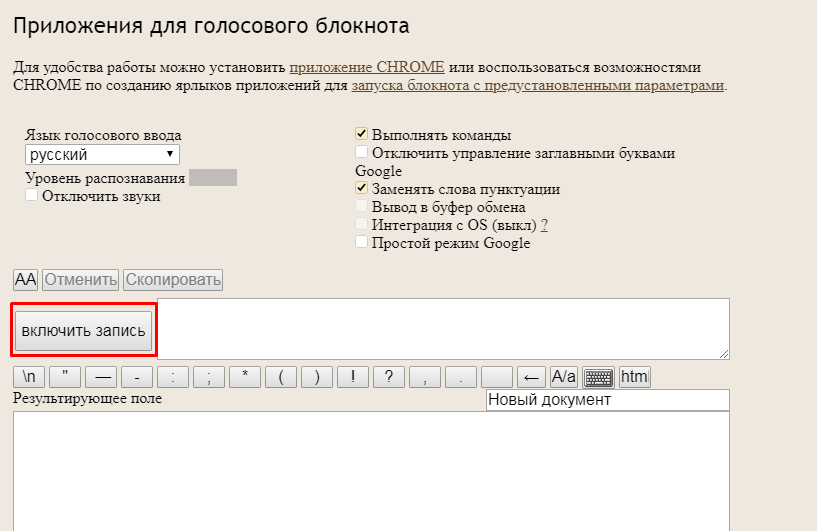Enable Простой режим Google checkbox
The height and width of the screenshot is (531, 817).
pyautogui.click(x=362, y=242)
